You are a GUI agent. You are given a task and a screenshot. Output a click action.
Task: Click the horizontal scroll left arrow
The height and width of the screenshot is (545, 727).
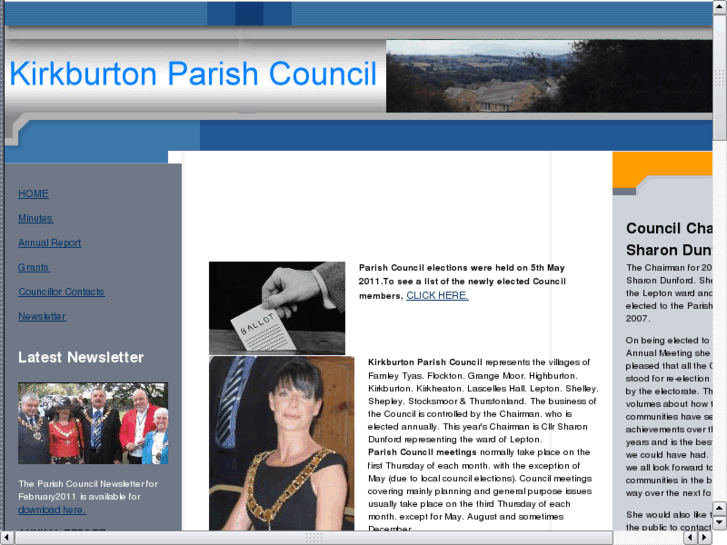(7, 538)
